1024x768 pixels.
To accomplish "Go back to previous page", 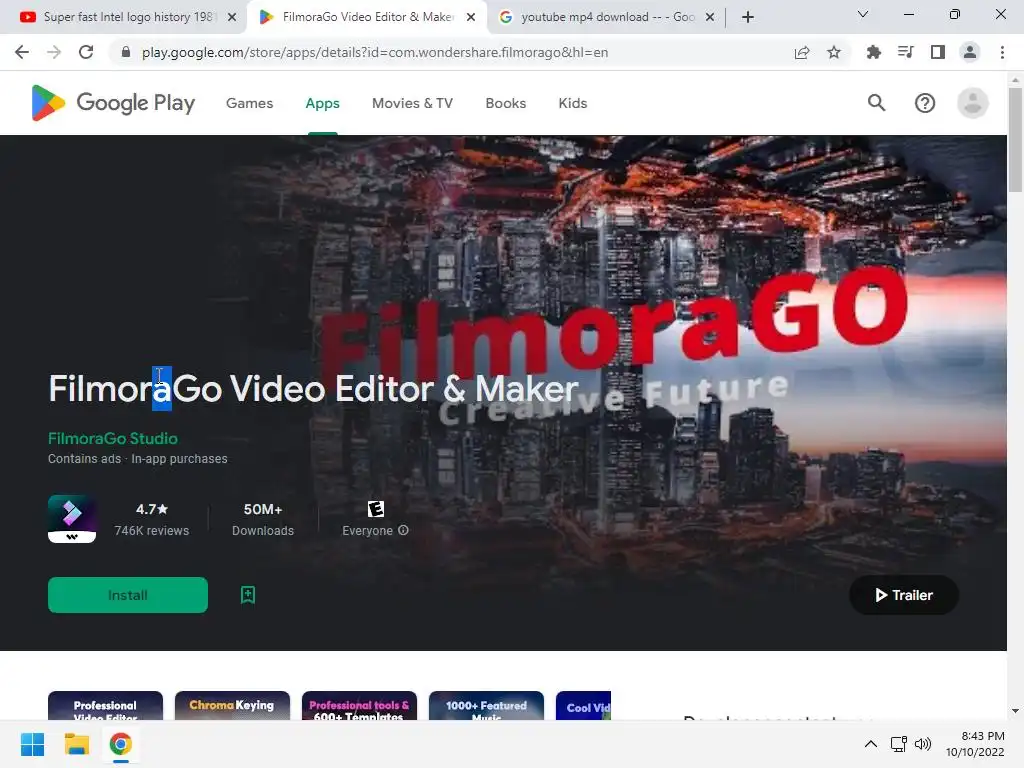I will 22,52.
